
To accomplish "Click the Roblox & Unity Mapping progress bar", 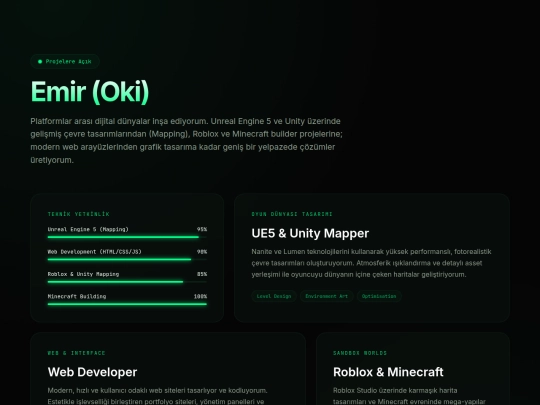I will [127, 282].
